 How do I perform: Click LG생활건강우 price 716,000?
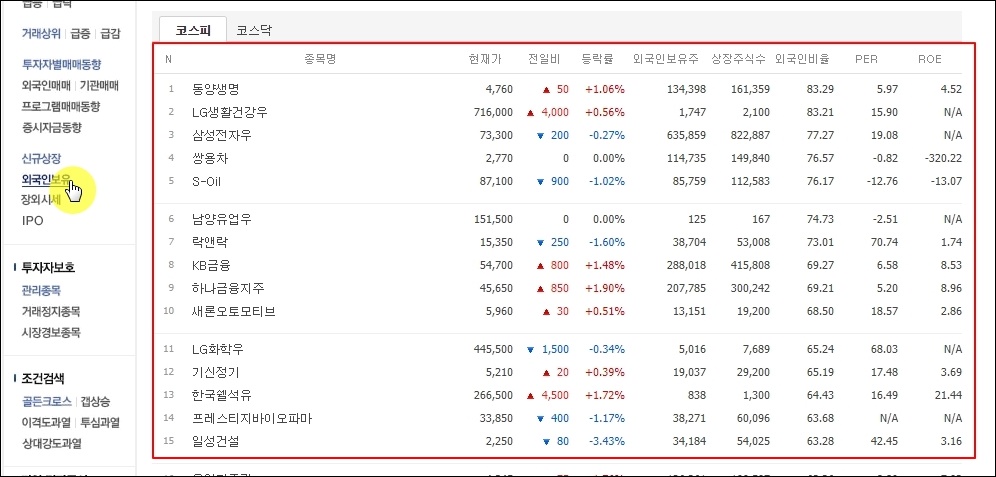pyautogui.click(x=494, y=112)
